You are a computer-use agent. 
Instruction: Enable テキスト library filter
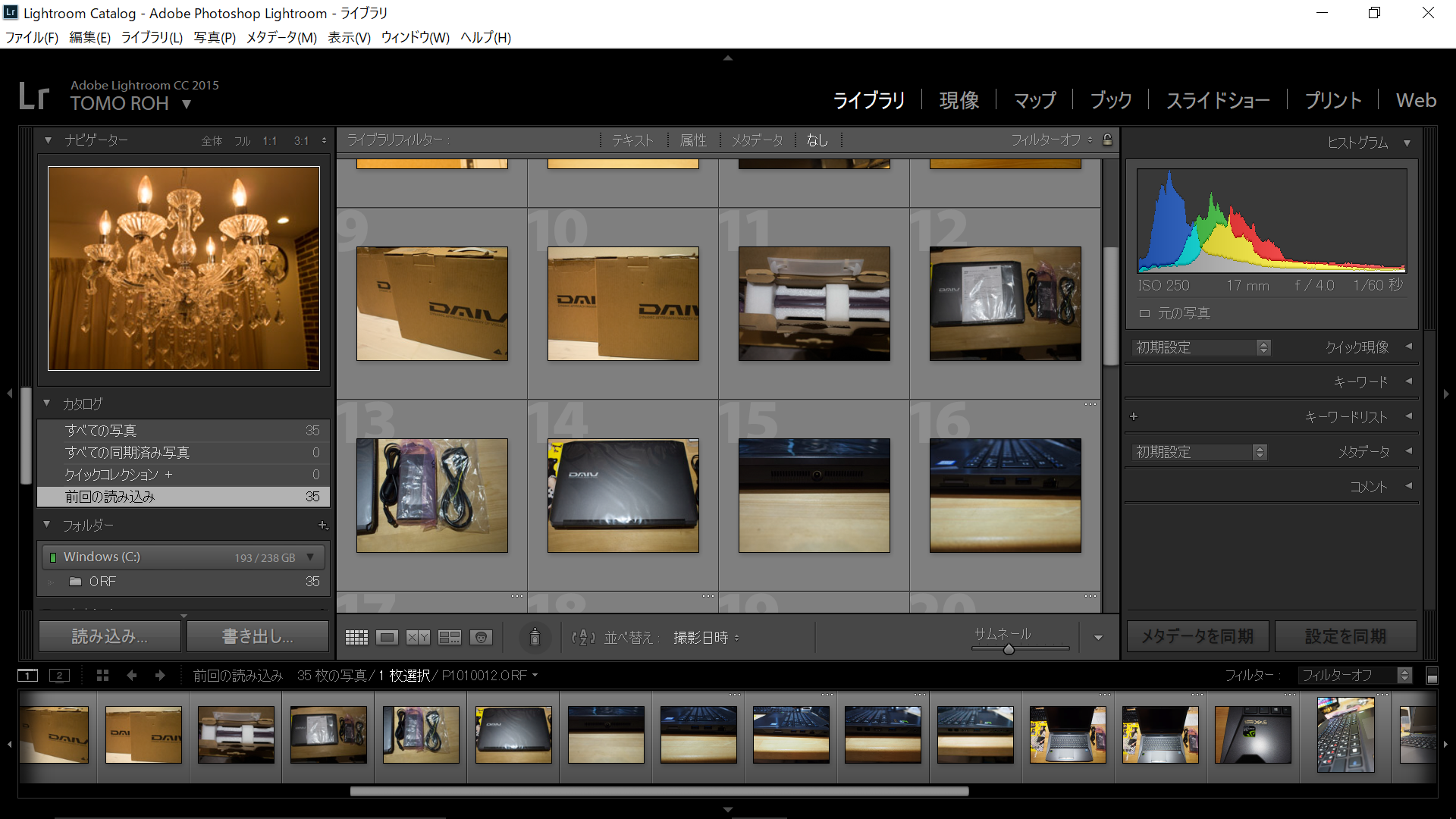pyautogui.click(x=632, y=140)
